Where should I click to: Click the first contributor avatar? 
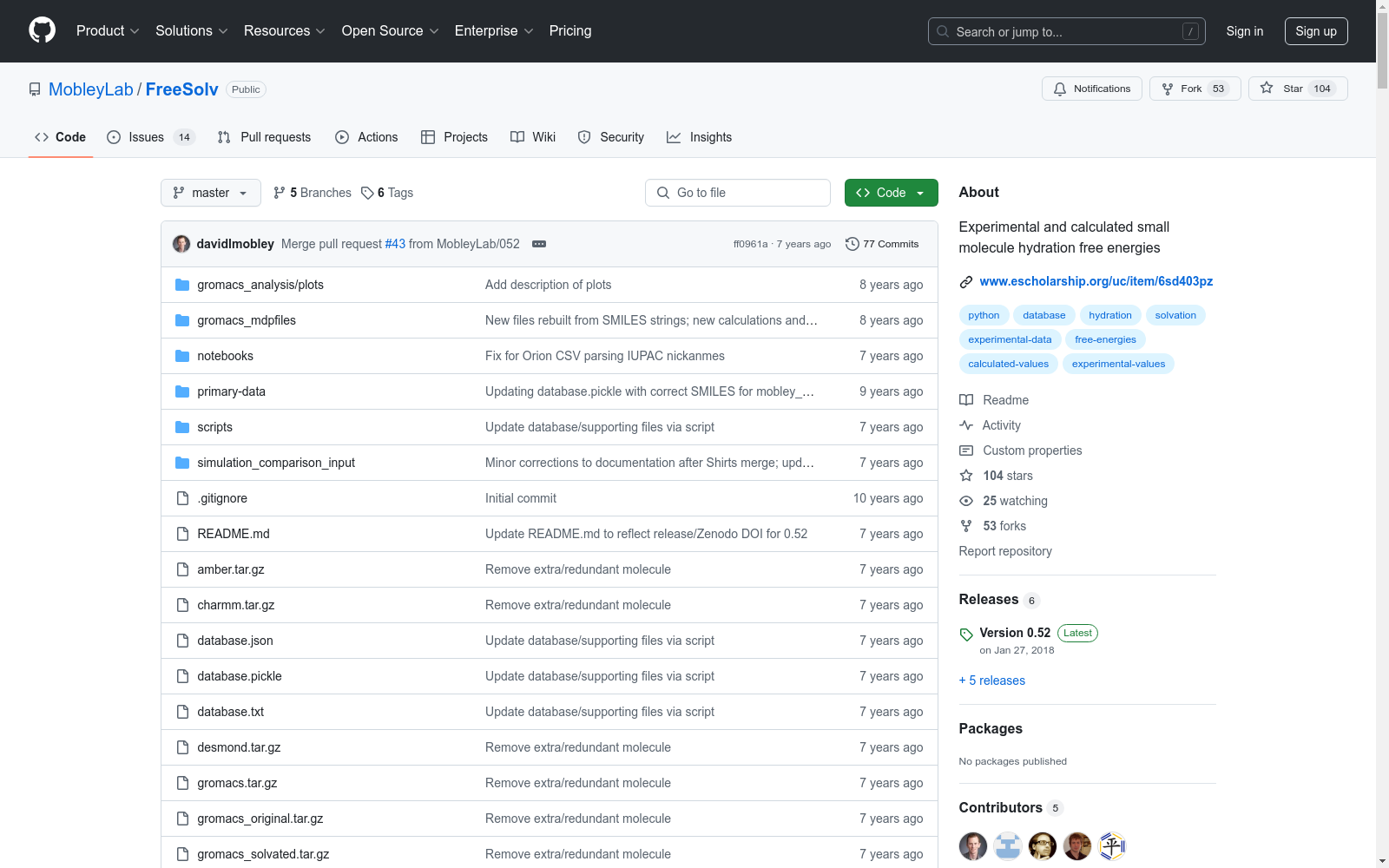973,846
